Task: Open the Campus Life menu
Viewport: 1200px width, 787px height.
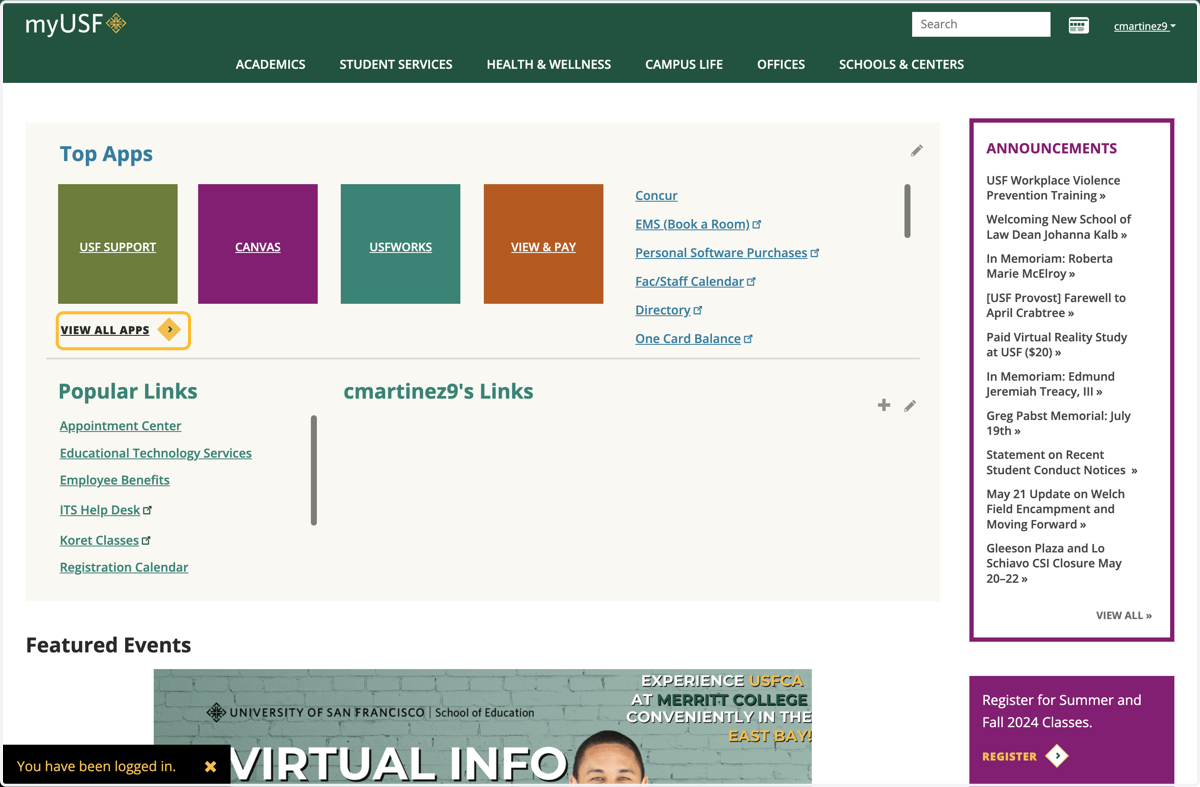Action: point(684,64)
